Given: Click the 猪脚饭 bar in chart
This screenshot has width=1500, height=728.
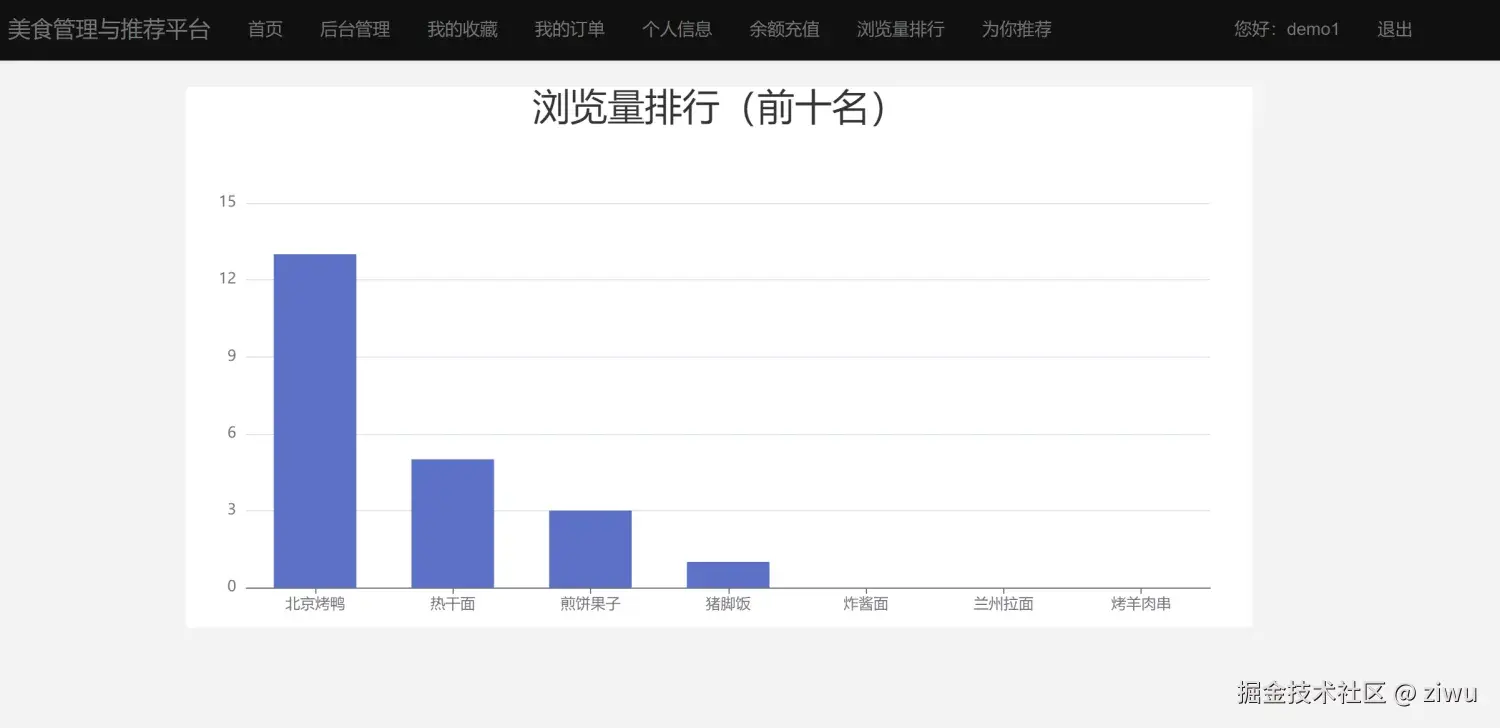Looking at the screenshot, I should point(728,575).
